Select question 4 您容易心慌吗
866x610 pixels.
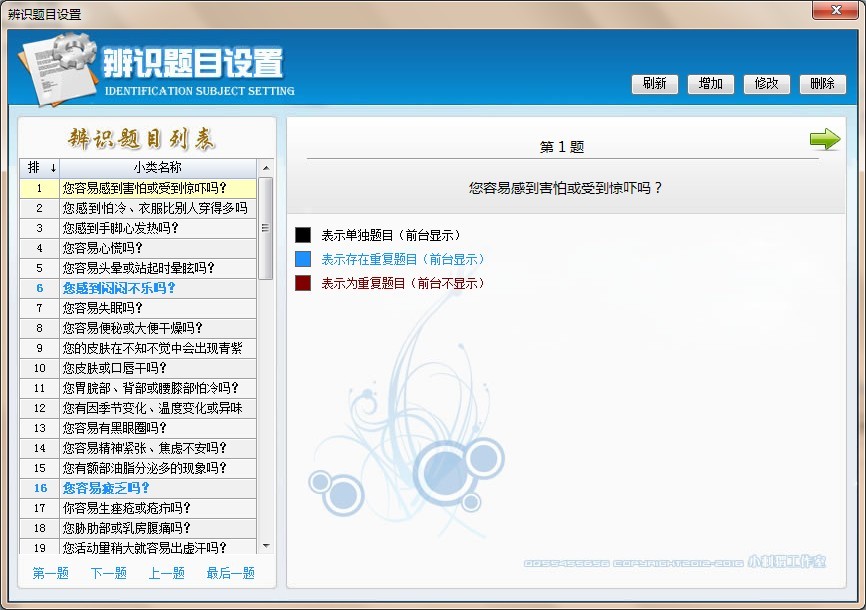tap(103, 248)
